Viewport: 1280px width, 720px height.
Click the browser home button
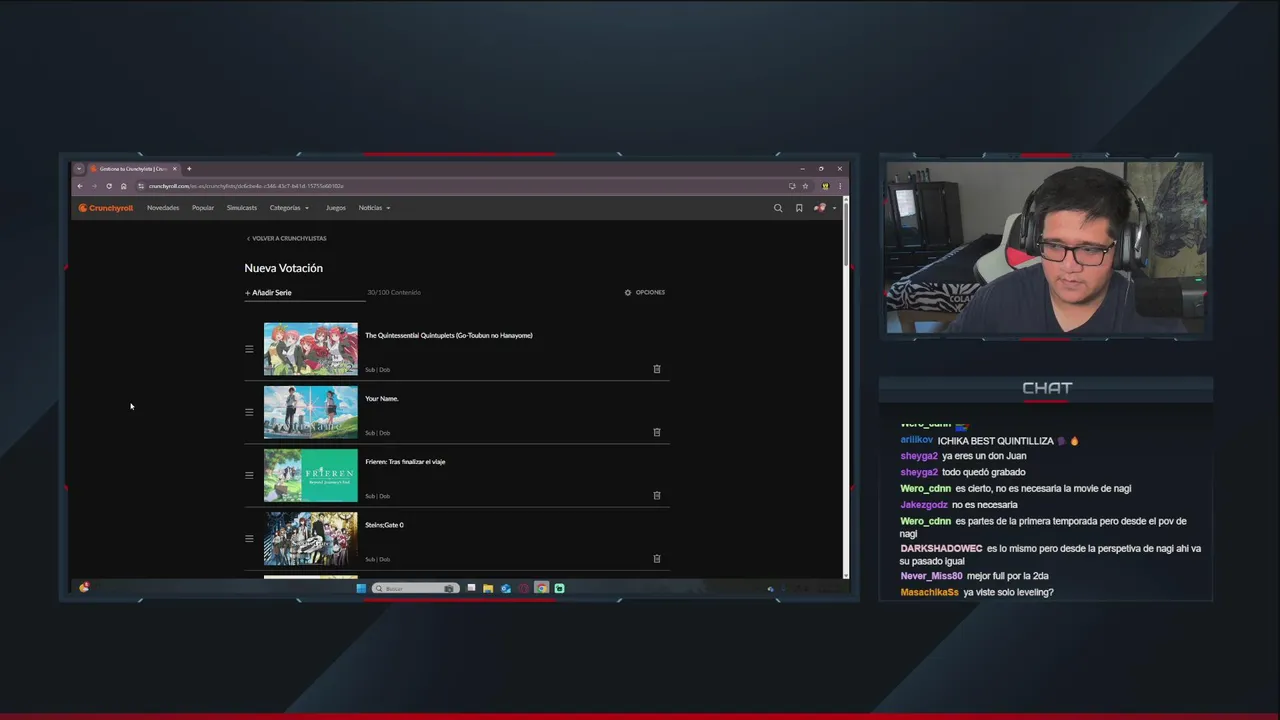pos(124,186)
